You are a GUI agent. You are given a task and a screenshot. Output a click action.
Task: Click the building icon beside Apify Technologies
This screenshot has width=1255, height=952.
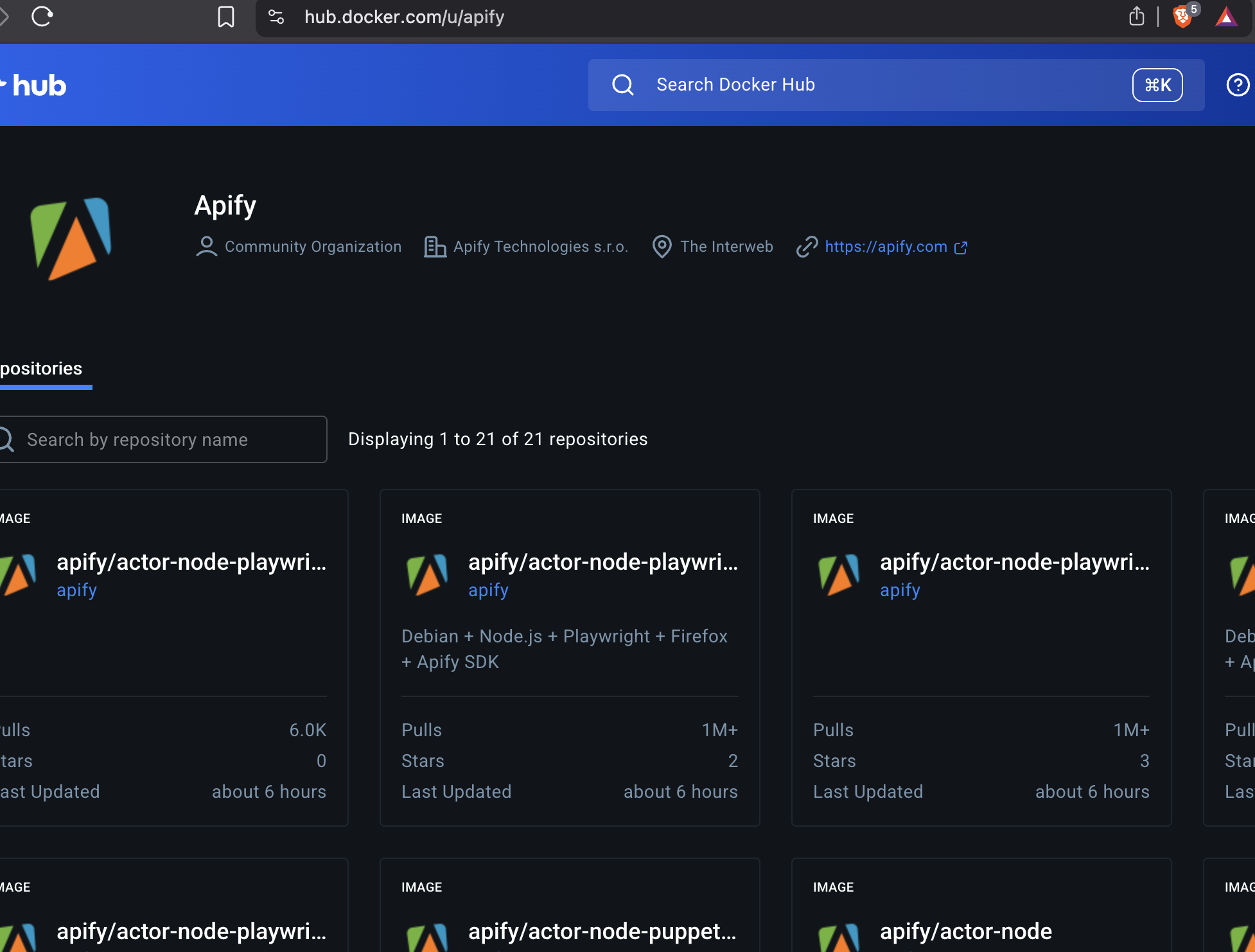[x=435, y=247]
